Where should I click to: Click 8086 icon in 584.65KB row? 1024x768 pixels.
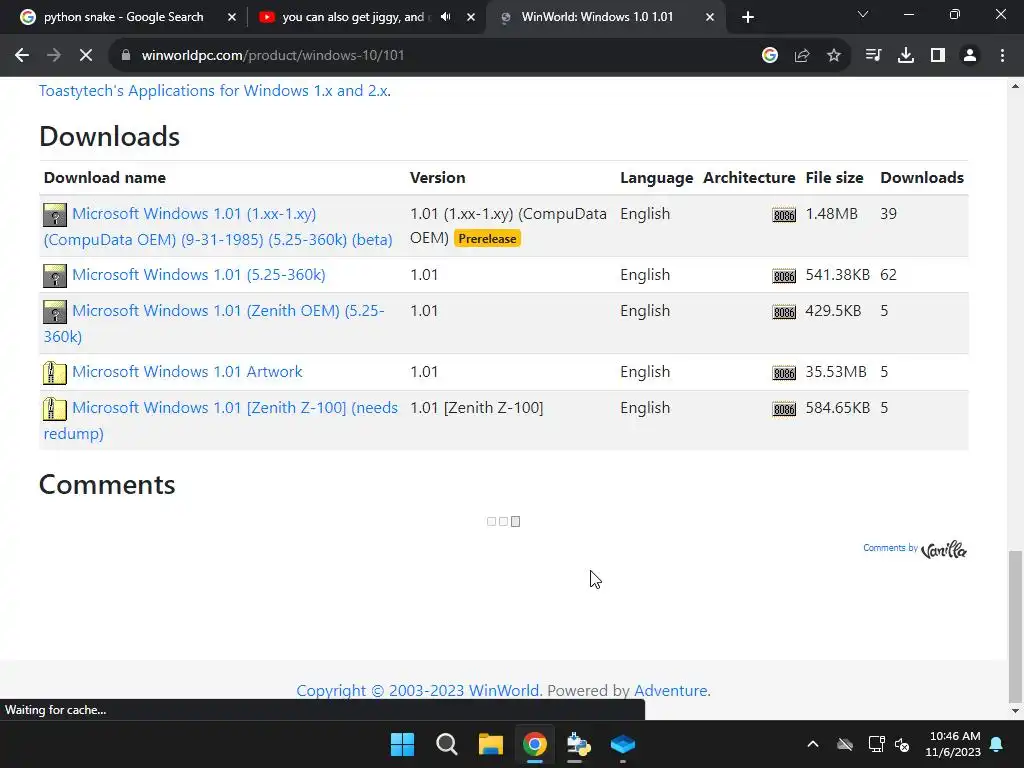point(784,409)
